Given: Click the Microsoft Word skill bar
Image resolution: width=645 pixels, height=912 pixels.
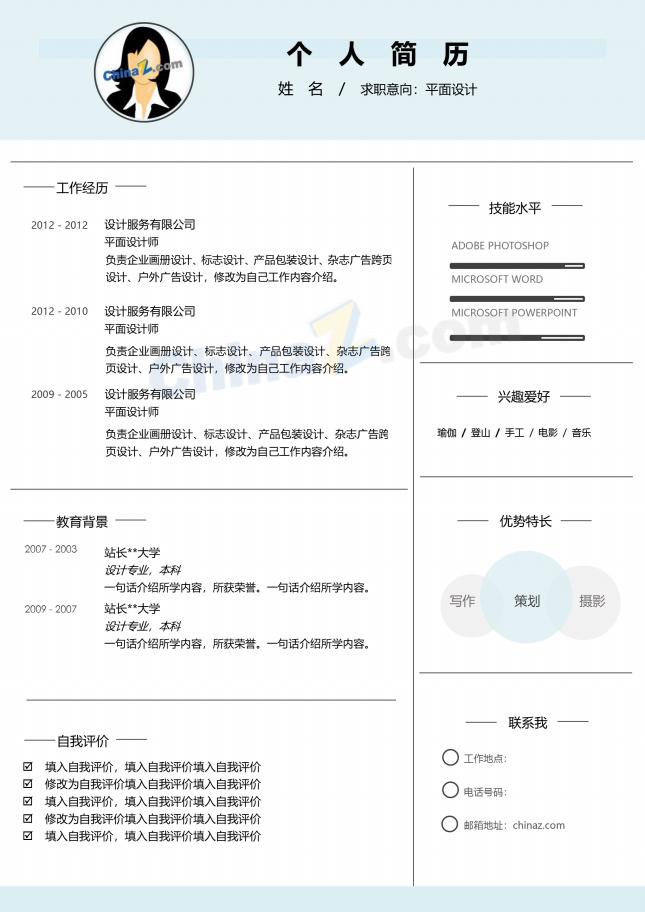Looking at the screenshot, I should [x=517, y=299].
